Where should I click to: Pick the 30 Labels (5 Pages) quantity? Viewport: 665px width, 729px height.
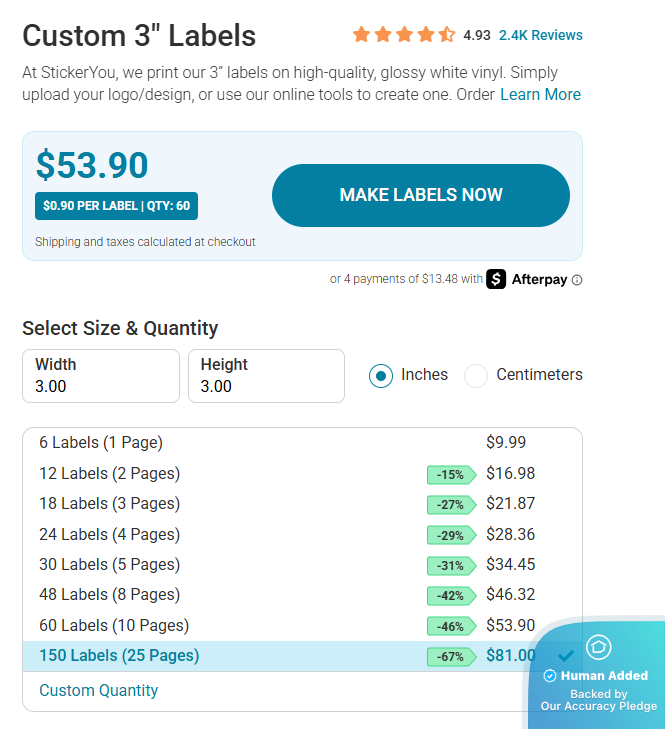tap(110, 564)
